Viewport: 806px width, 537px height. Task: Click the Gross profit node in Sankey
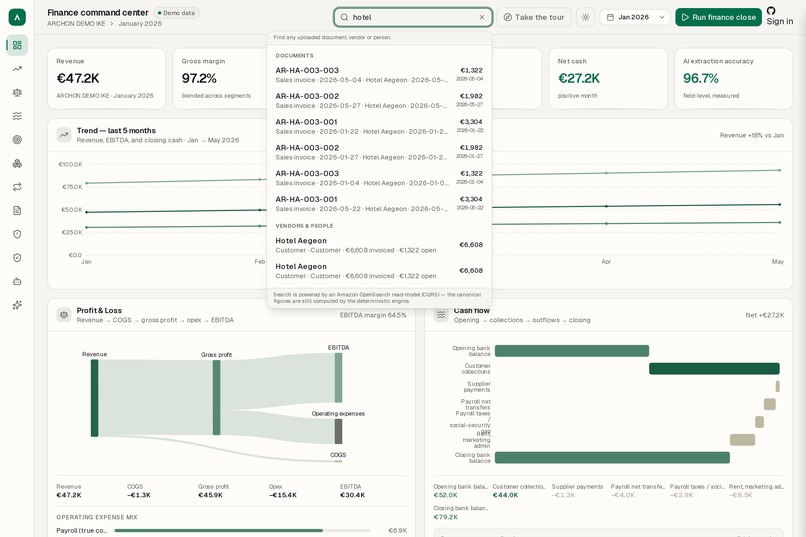pyautogui.click(x=216, y=397)
